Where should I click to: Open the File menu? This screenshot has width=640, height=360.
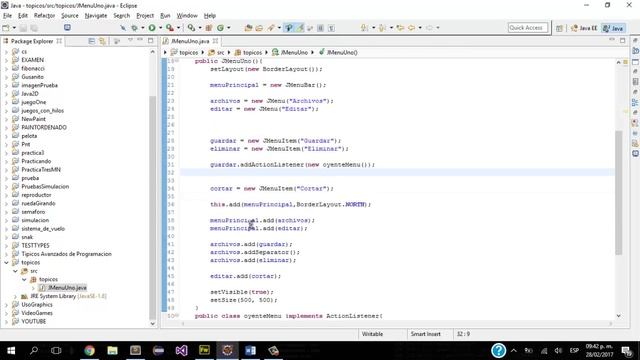[7, 16]
